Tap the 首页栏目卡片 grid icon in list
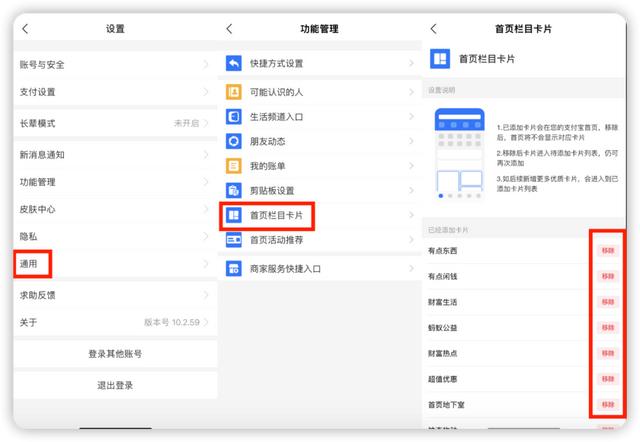This screenshot has height=442, width=640. point(233,215)
